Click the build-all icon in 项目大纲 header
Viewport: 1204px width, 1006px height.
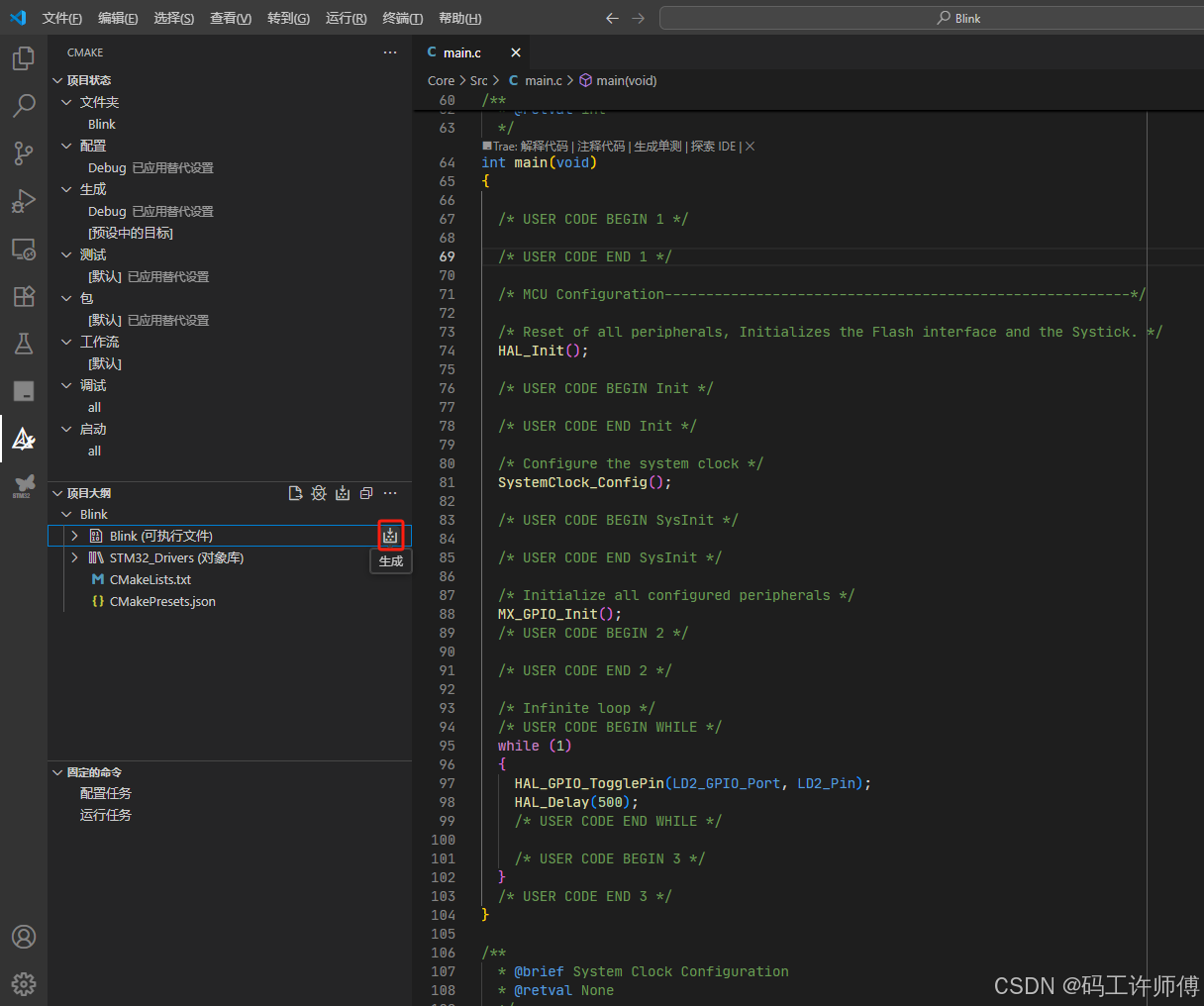(x=343, y=493)
